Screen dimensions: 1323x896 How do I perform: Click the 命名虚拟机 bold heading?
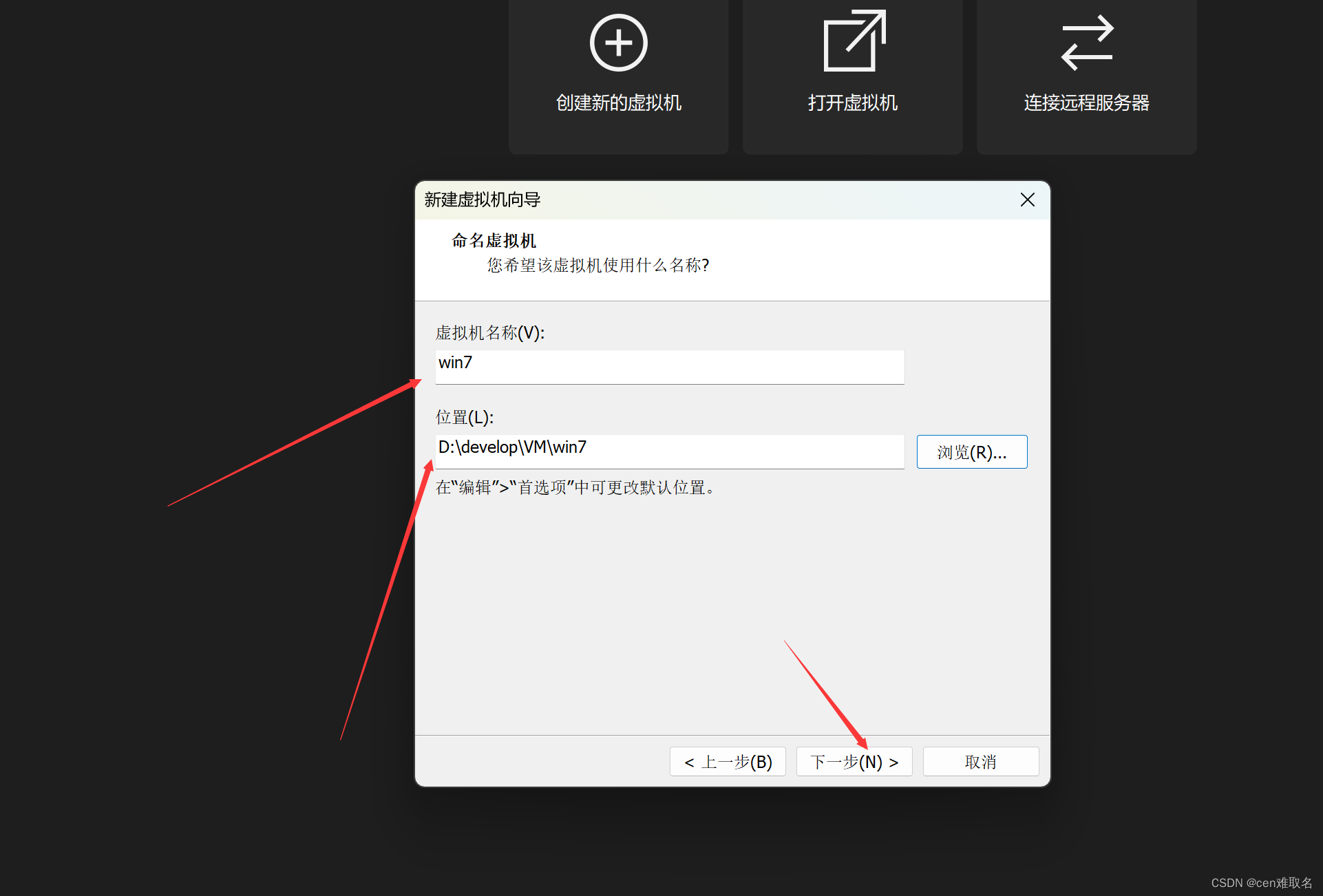point(494,240)
